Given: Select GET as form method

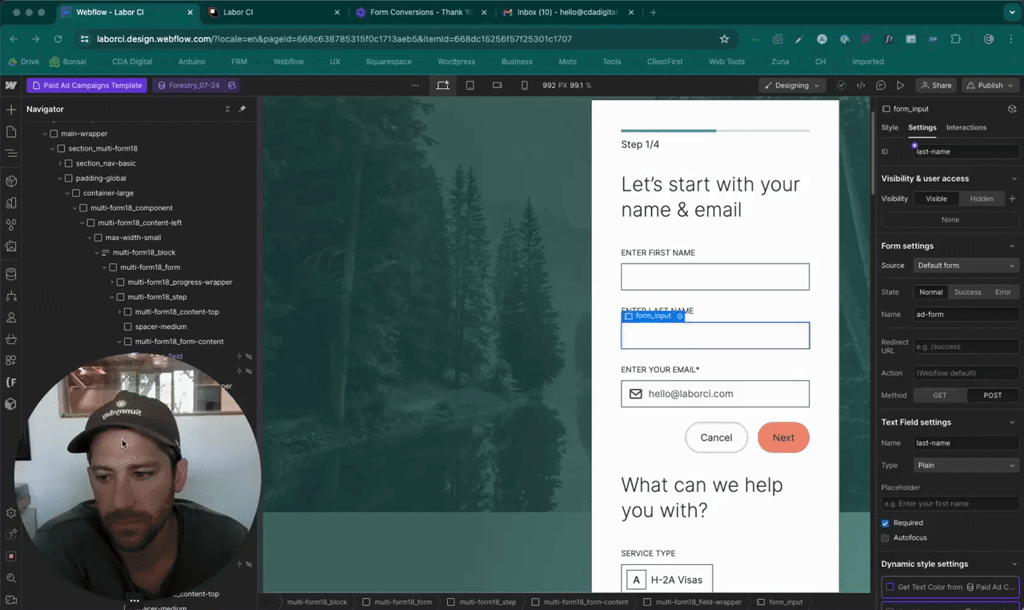Looking at the screenshot, I should (x=941, y=396).
